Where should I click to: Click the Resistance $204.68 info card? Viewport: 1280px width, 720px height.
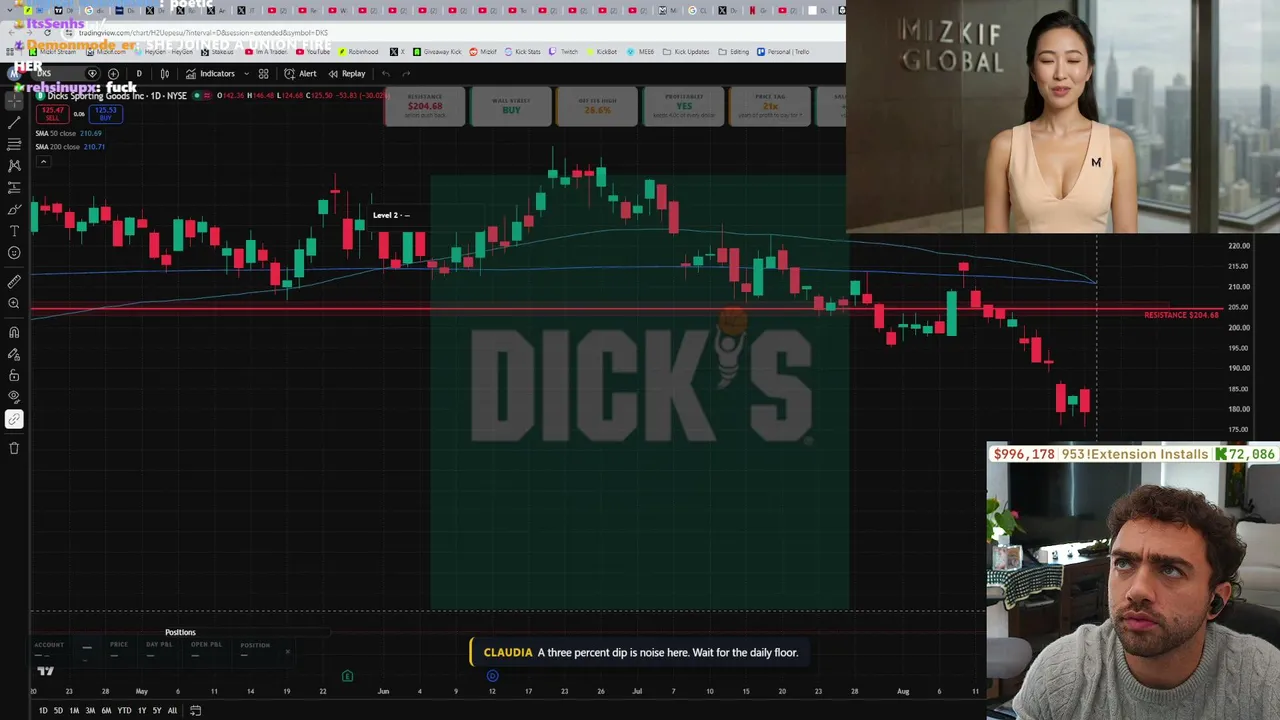pyautogui.click(x=425, y=106)
